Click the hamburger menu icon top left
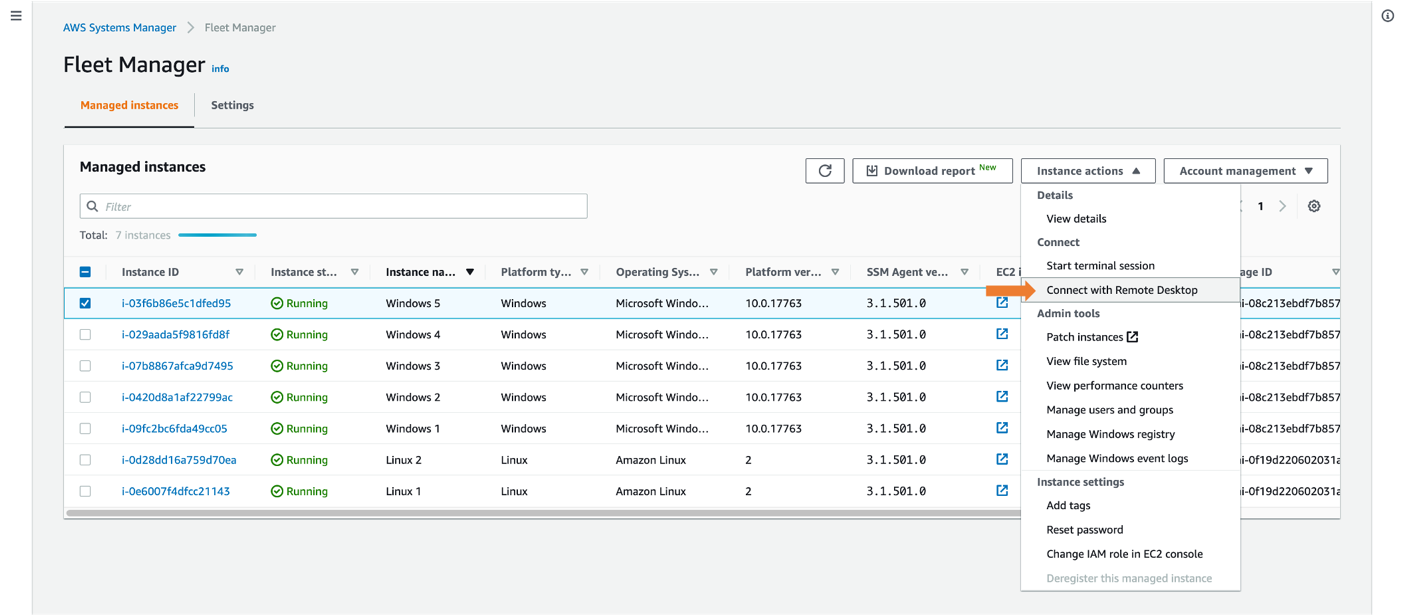The image size is (1404, 615). click(16, 15)
